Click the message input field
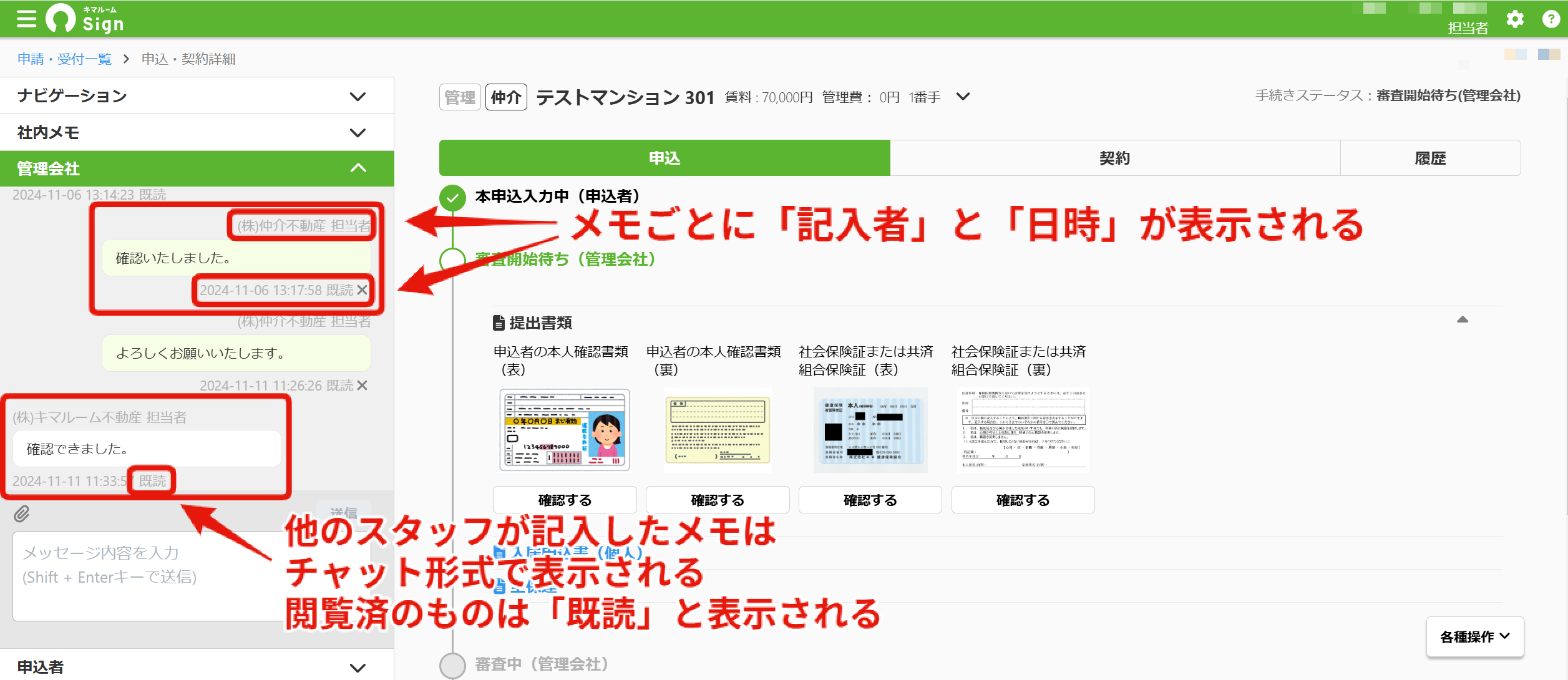Screen dimensions: 1568x680 [x=192, y=576]
